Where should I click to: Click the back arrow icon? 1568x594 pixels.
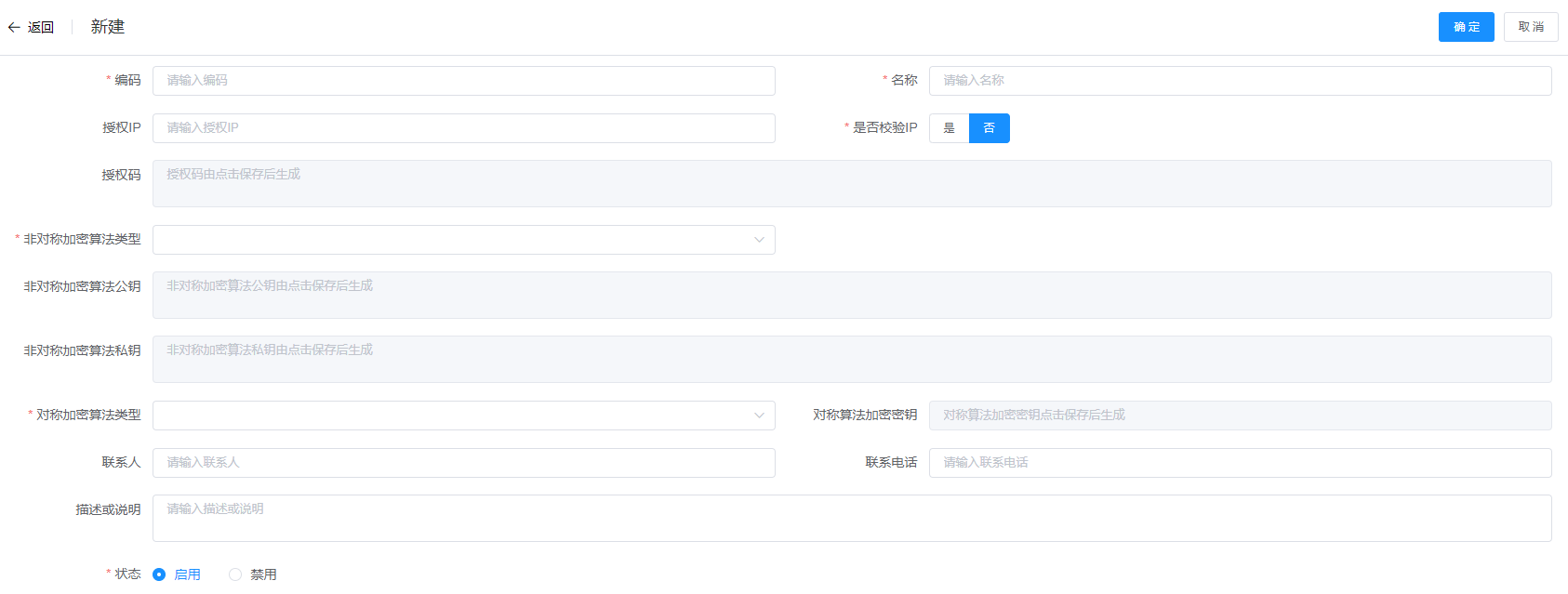14,28
